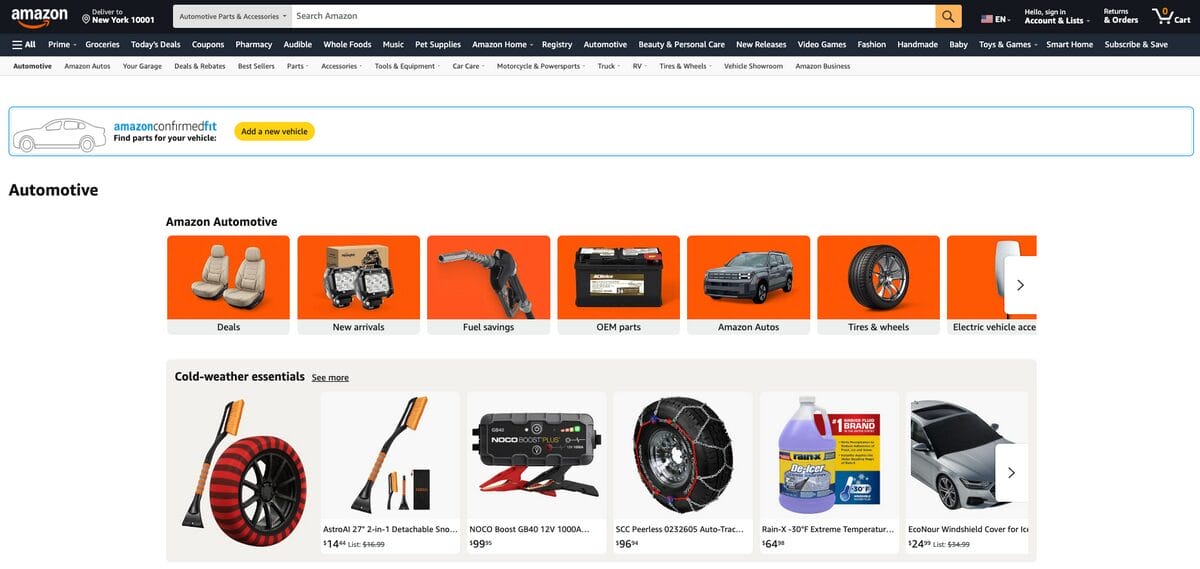Open Account & Lists sign-in menu
Viewport: 1200px width, 569px height.
coord(1056,16)
